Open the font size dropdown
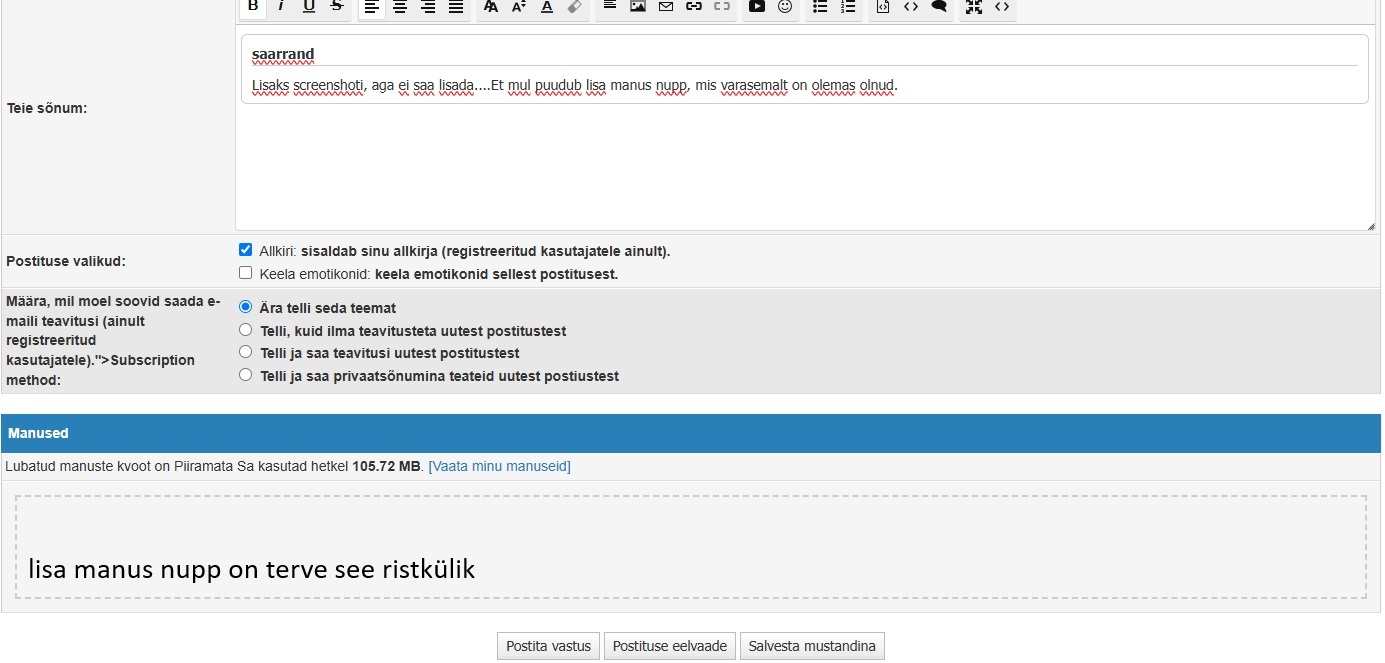Image resolution: width=1385 pixels, height=663 pixels. (x=518, y=7)
